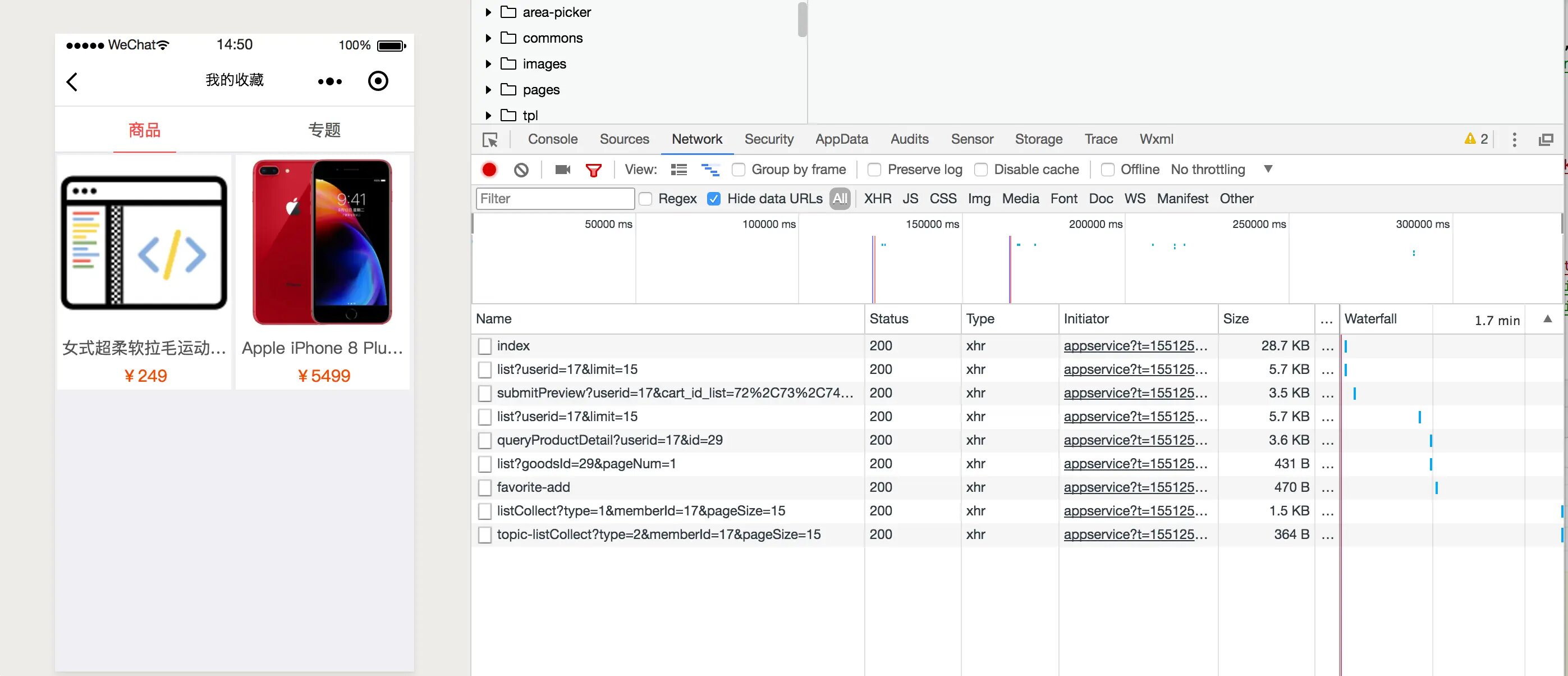Viewport: 1568px width, 676px height.
Task: Open the 专题 tab in the favorites page
Action: pos(324,130)
